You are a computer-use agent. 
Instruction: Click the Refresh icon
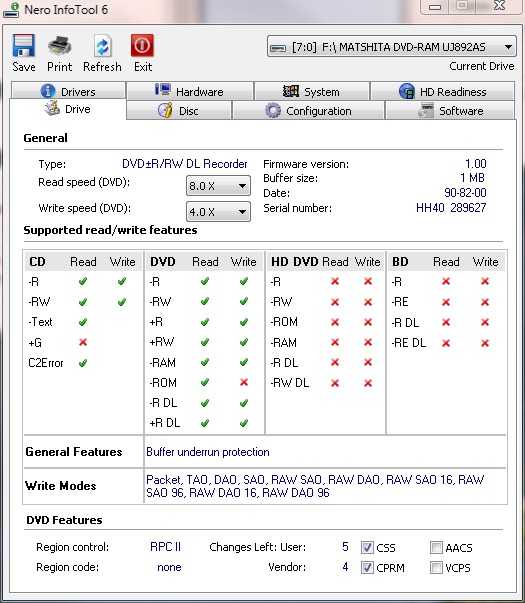click(103, 46)
